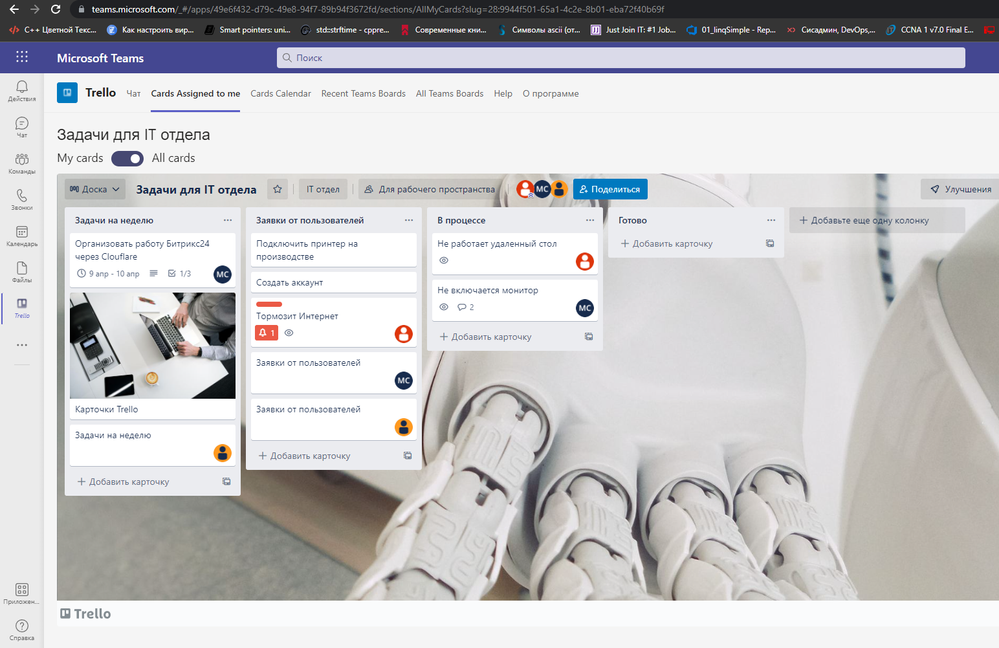The height and width of the screenshot is (648, 999).
Task: Click the Teams search field Поиск
Action: click(x=620, y=58)
